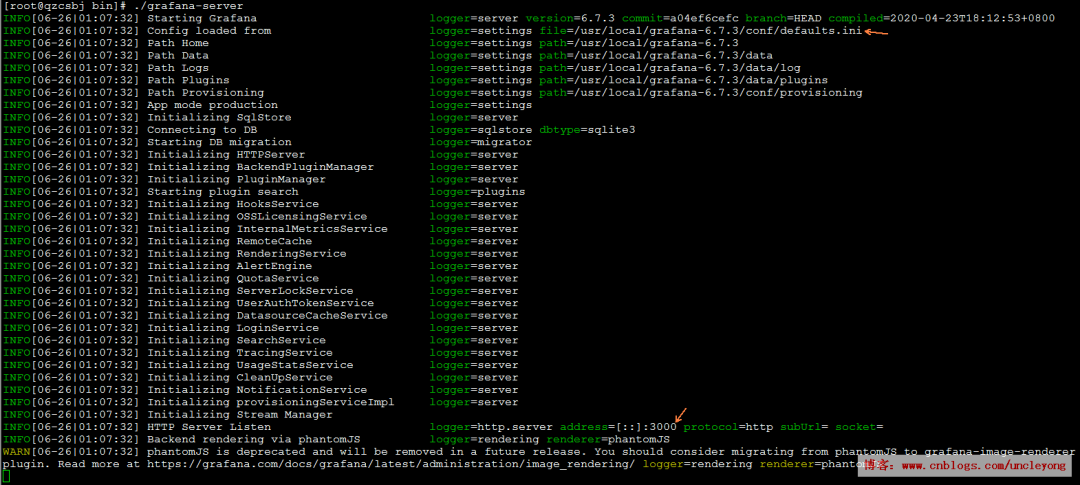Select the logger=plugins entry

tap(477, 192)
